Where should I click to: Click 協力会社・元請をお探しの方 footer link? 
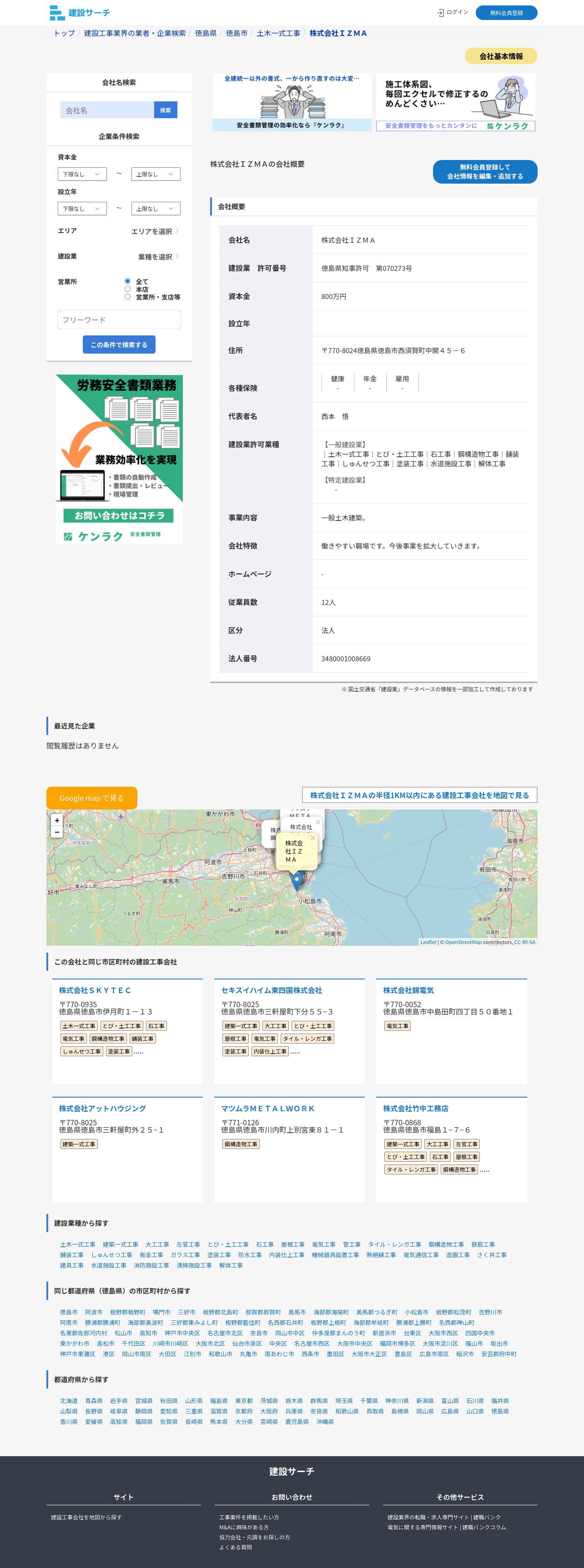pos(255,1538)
